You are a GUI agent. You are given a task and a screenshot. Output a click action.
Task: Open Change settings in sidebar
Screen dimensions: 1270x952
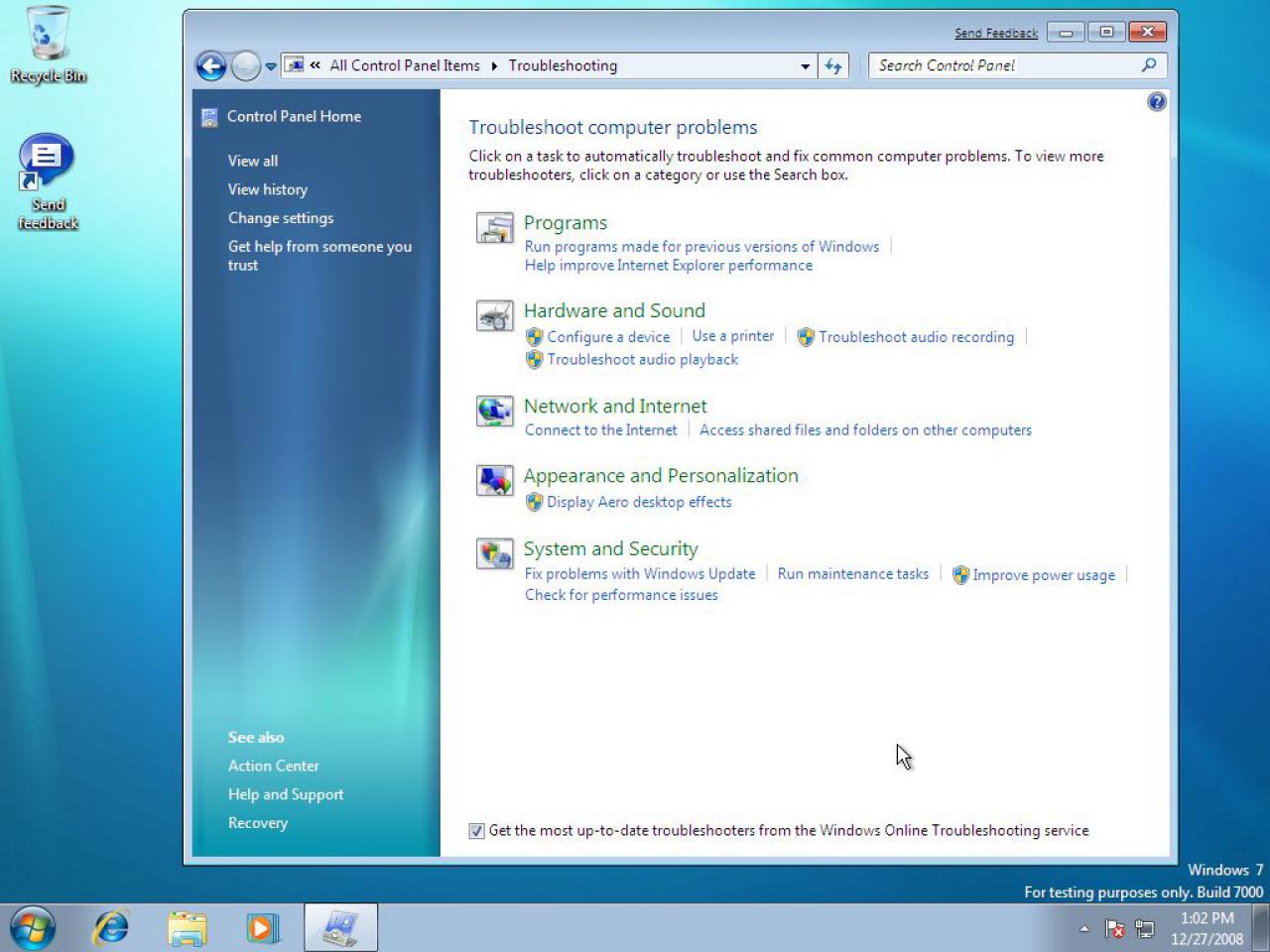click(x=281, y=218)
